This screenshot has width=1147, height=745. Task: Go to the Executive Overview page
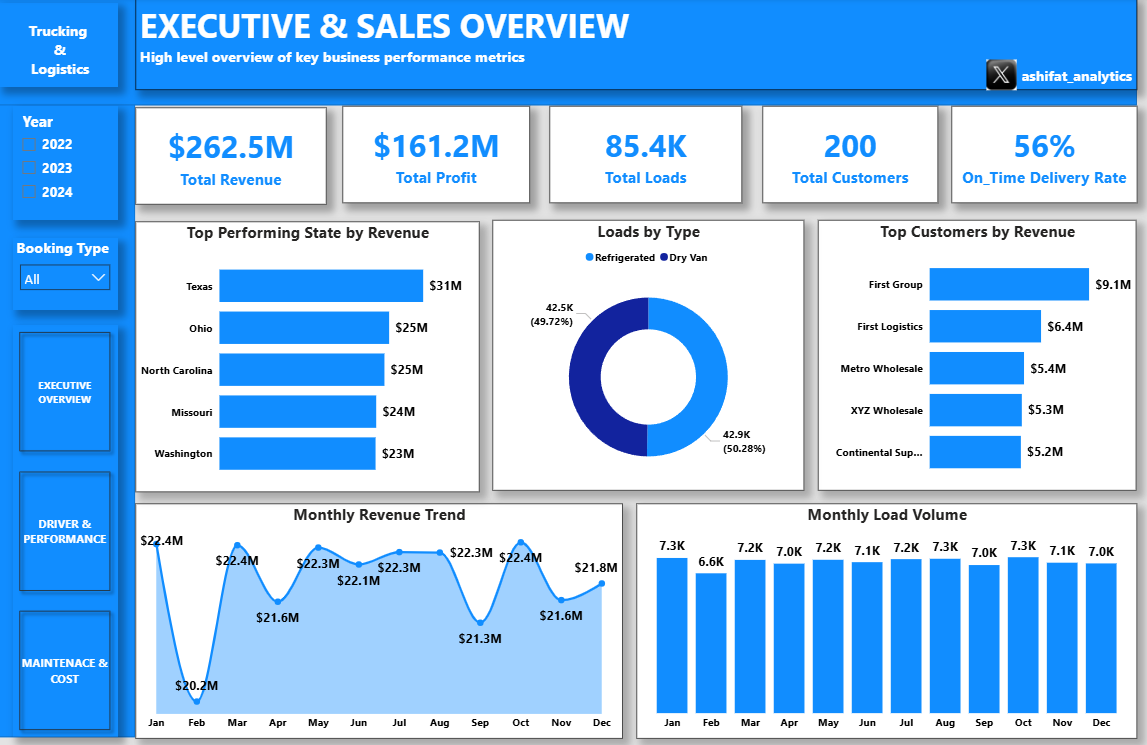(x=64, y=392)
